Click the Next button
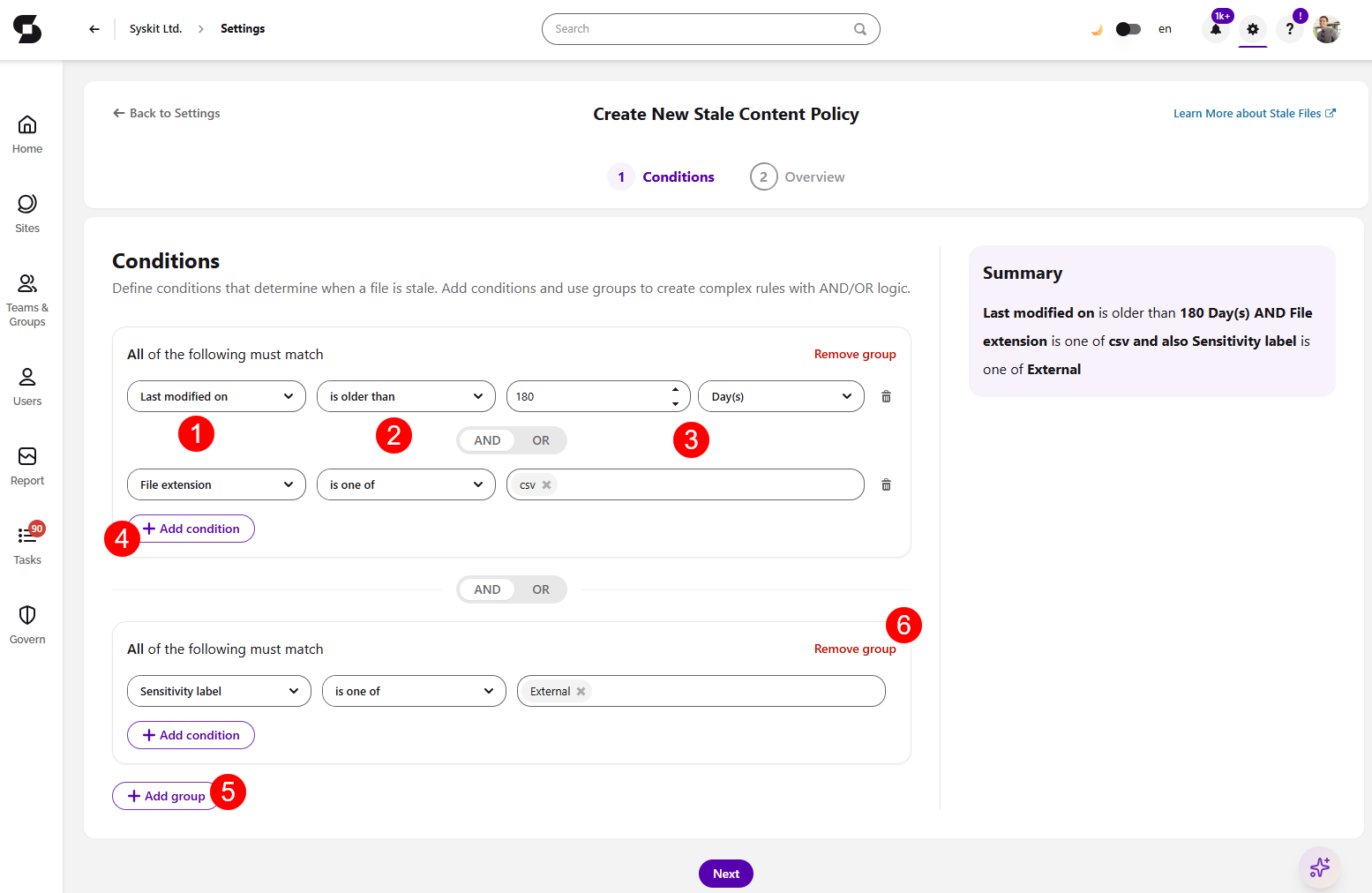The width and height of the screenshot is (1372, 893). tap(726, 874)
